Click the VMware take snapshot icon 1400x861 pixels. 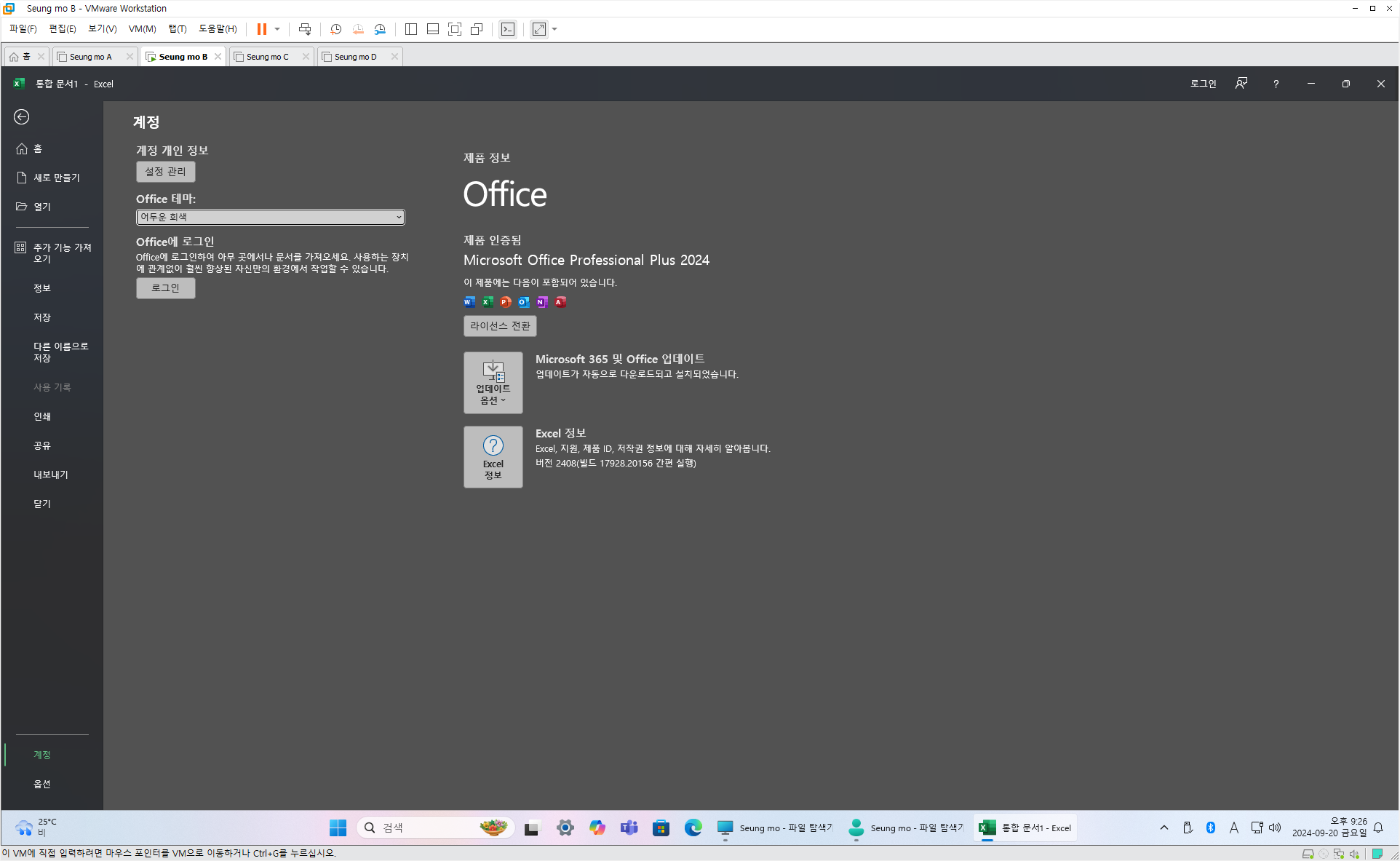(x=335, y=29)
